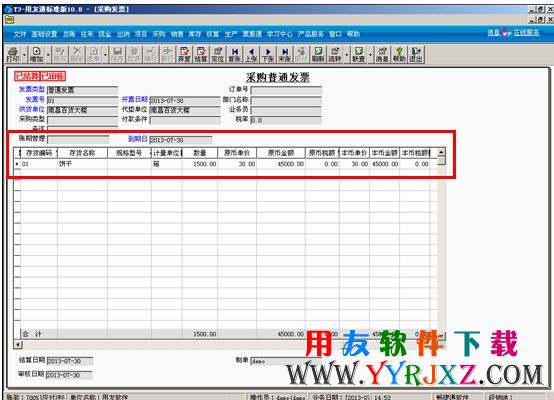Go to next invoice with 下张
Image resolution: width=554 pixels, height=400 pixels.
[x=268, y=54]
